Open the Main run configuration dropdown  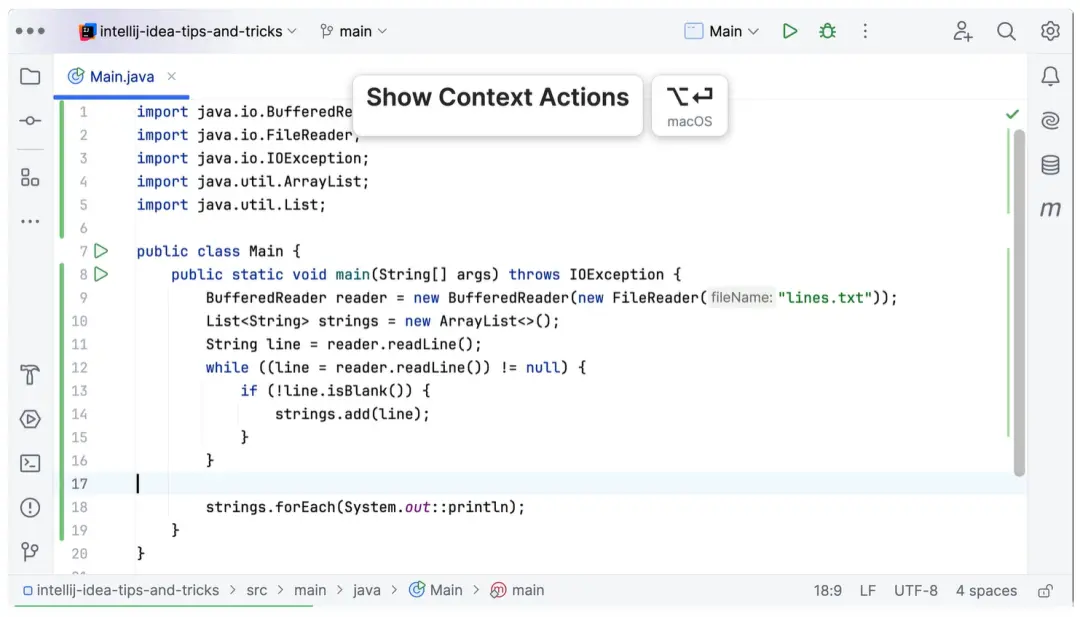722,32
